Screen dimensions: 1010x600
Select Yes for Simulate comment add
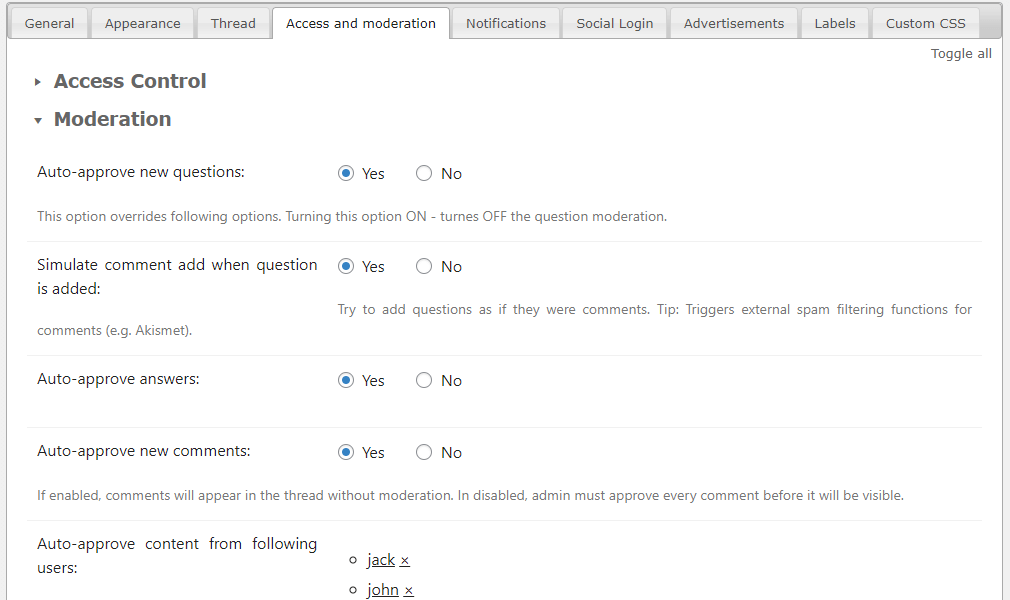click(x=346, y=267)
